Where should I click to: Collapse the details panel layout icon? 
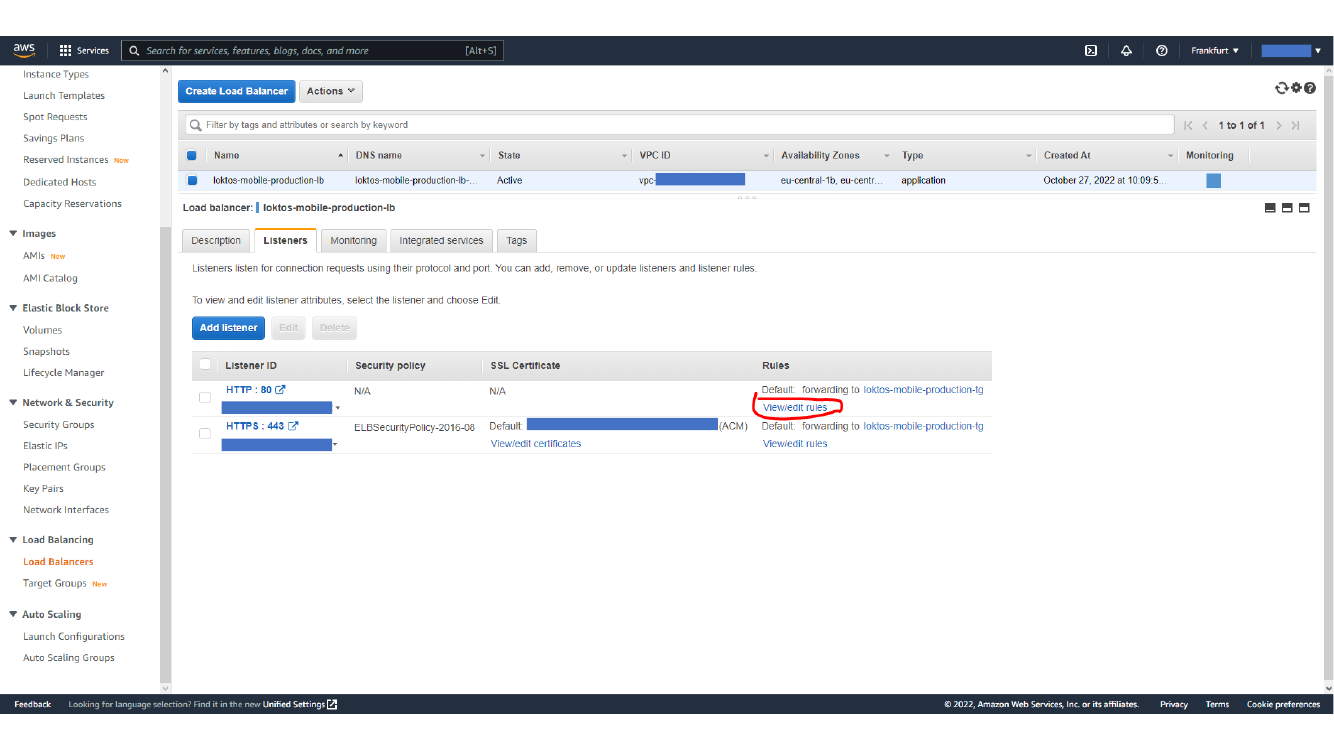point(1270,208)
